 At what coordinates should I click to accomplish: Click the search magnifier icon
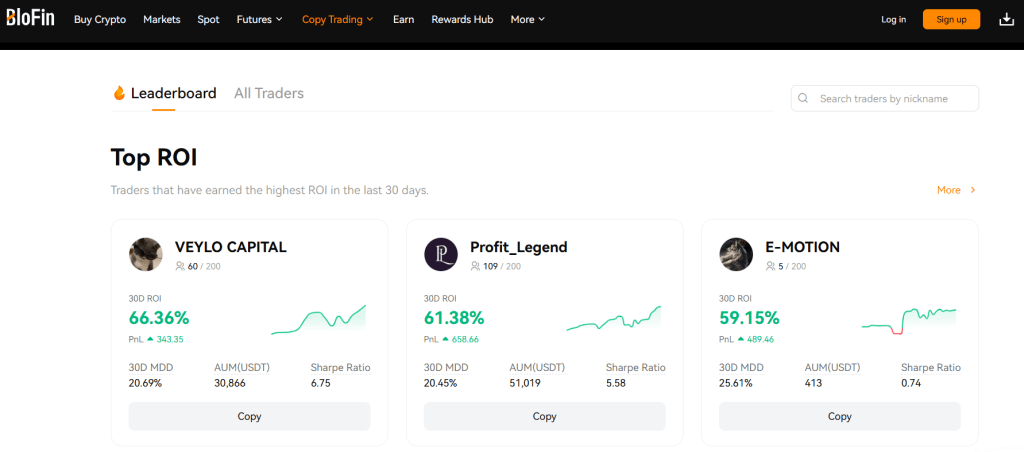[805, 98]
